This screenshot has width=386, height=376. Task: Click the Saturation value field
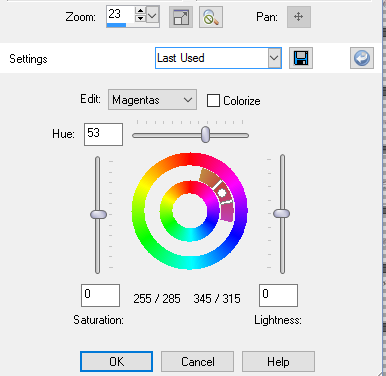coord(100,295)
